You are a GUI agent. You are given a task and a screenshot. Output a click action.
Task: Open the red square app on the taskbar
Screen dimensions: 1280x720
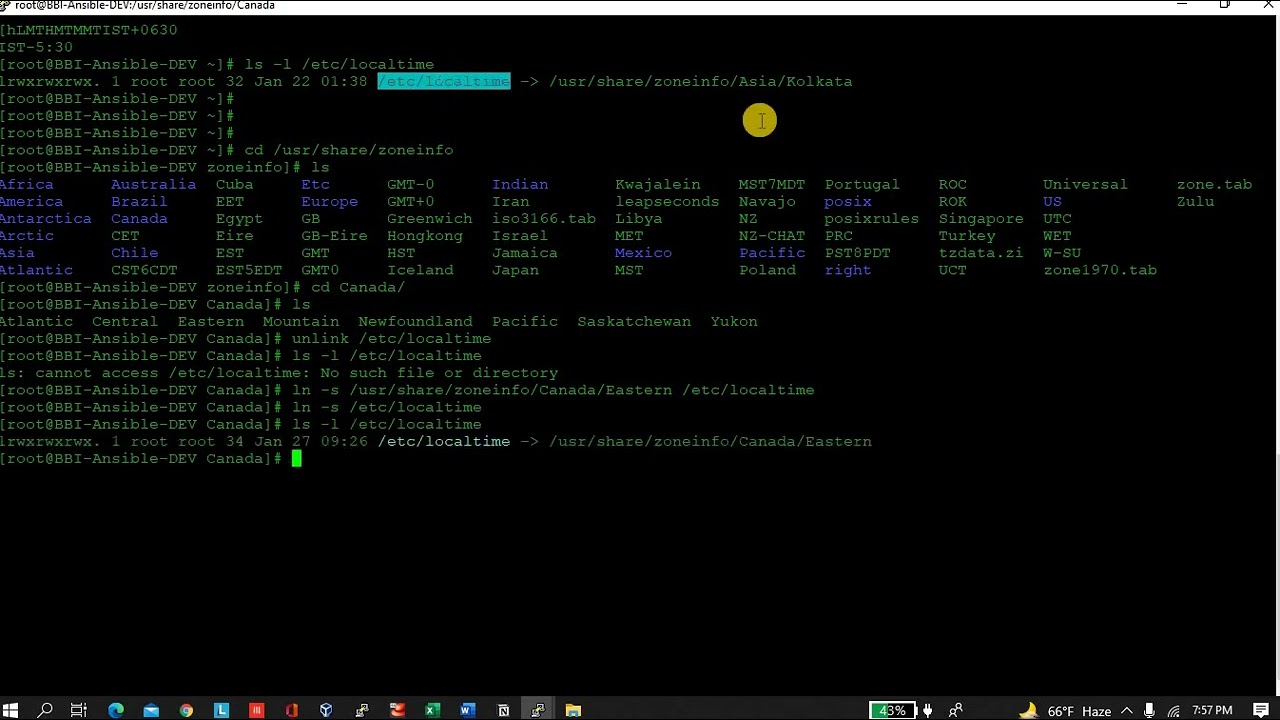coord(256,710)
